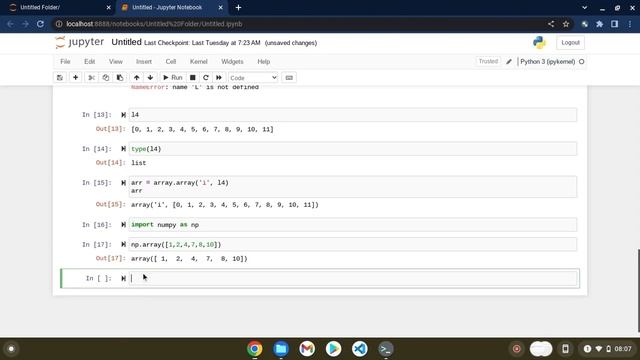Open the Chrome three-dot menu

pos(630,24)
